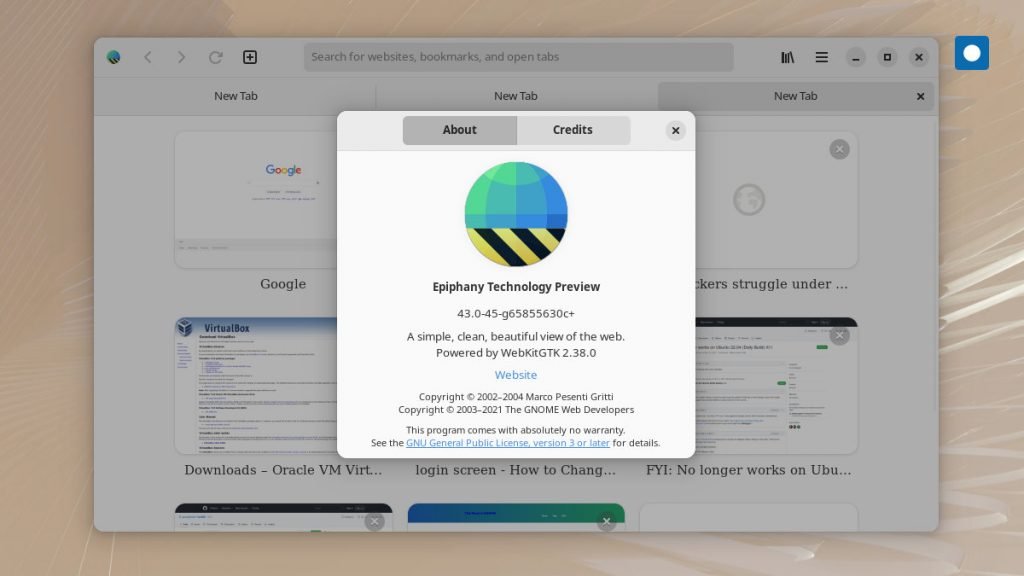Remove the 'FYI: No longer works' tile
The height and width of the screenshot is (576, 1024).
(840, 336)
